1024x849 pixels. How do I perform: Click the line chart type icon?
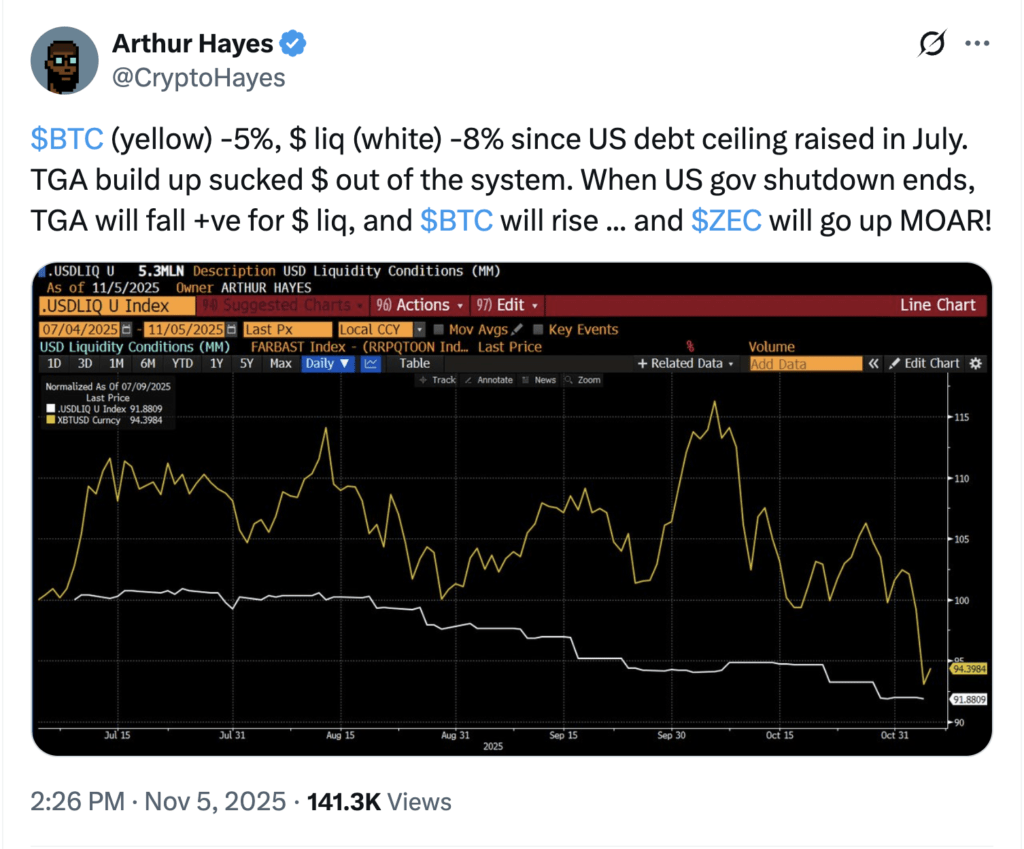pos(371,364)
